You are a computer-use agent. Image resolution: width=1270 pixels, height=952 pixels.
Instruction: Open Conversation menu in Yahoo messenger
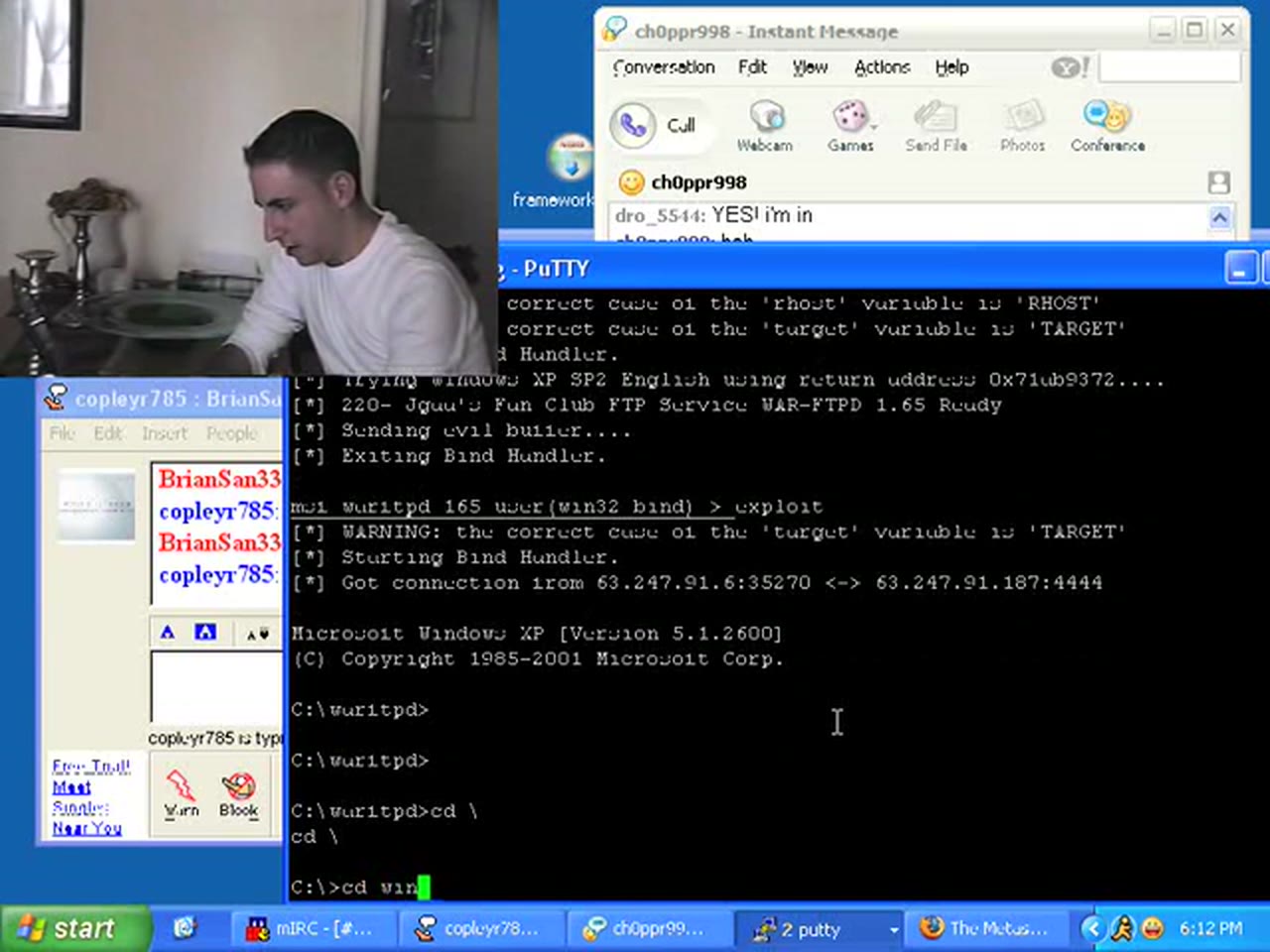click(x=664, y=67)
